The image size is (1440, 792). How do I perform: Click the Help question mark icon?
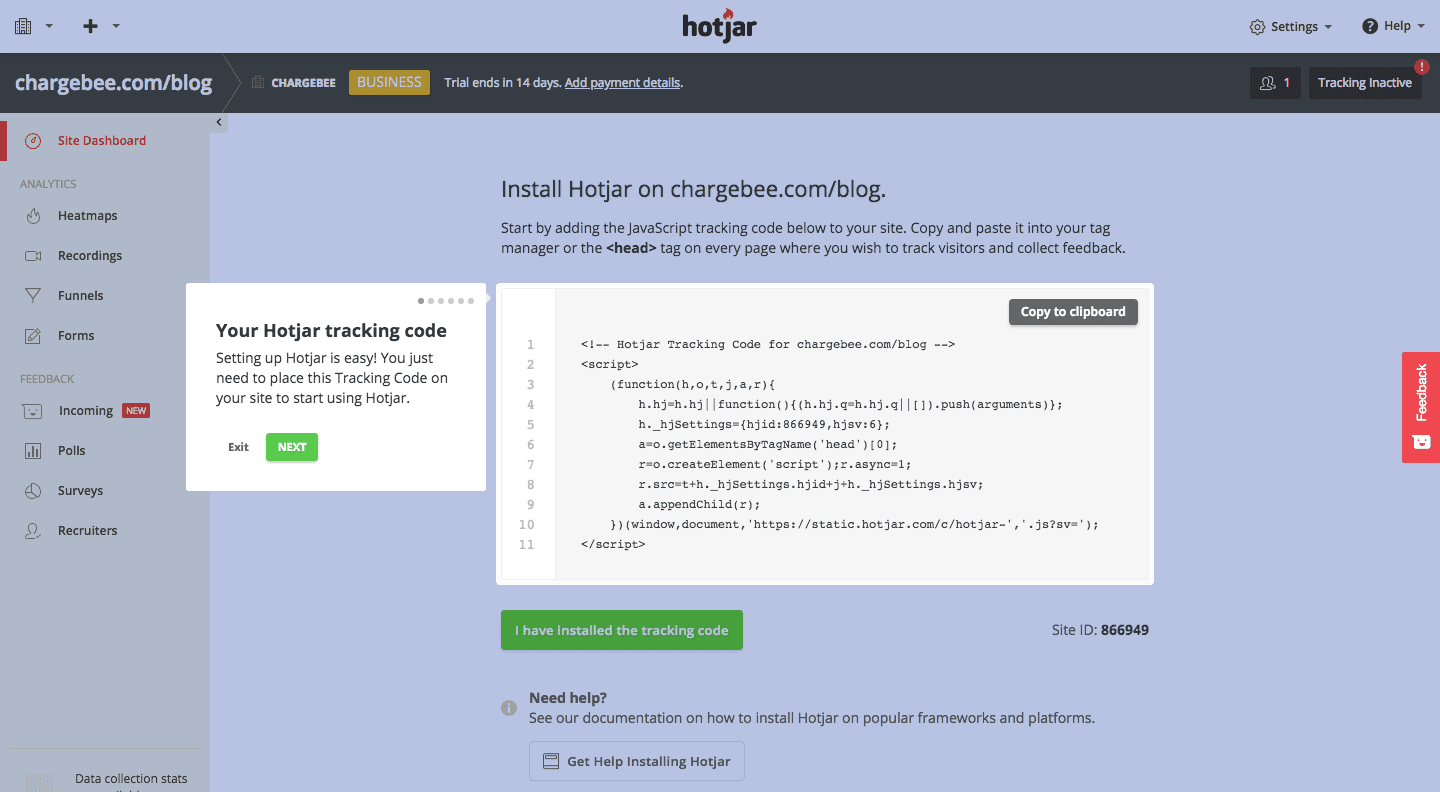coord(1370,26)
